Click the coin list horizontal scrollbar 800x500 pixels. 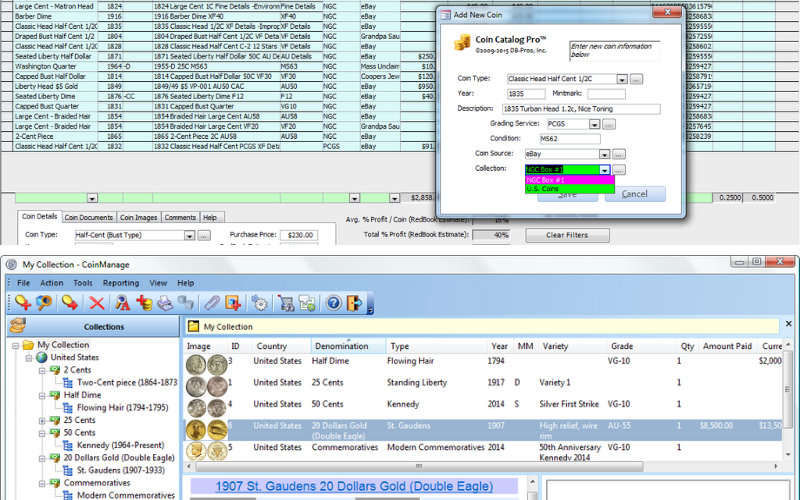click(419, 466)
